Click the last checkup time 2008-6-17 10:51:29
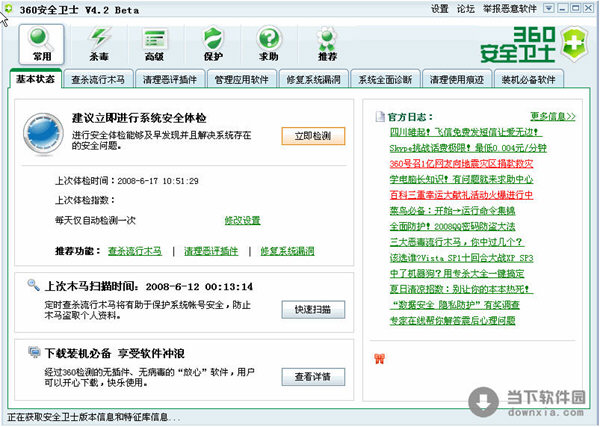Image resolution: width=600 pixels, height=427 pixels. pyautogui.click(x=158, y=181)
